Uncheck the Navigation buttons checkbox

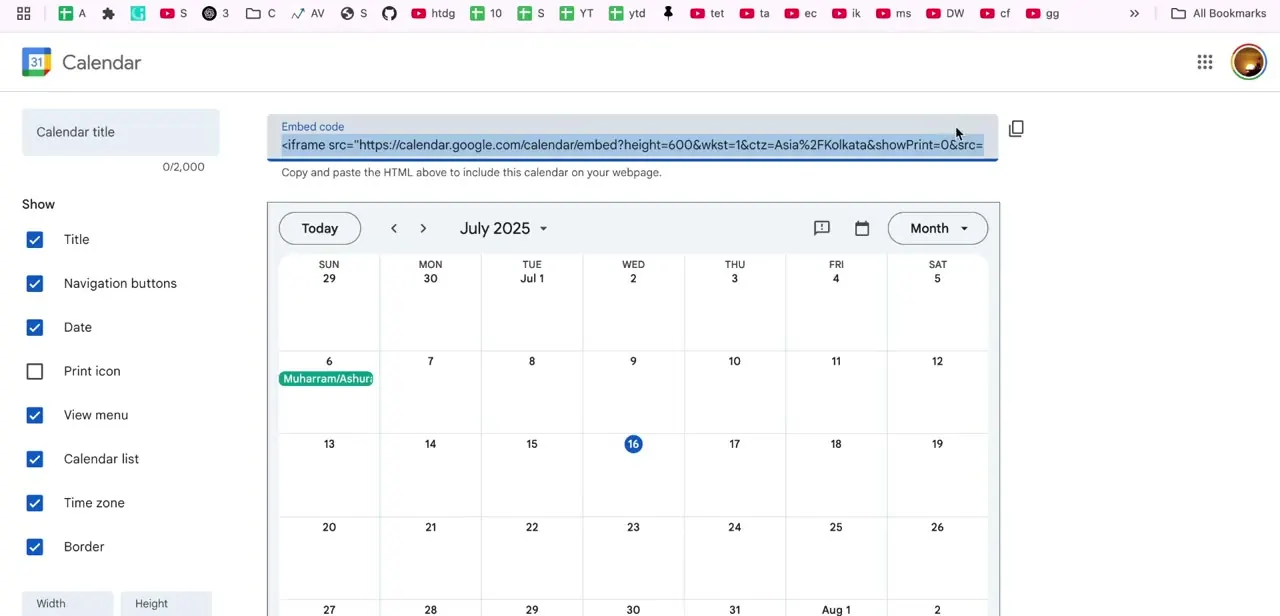click(x=35, y=284)
